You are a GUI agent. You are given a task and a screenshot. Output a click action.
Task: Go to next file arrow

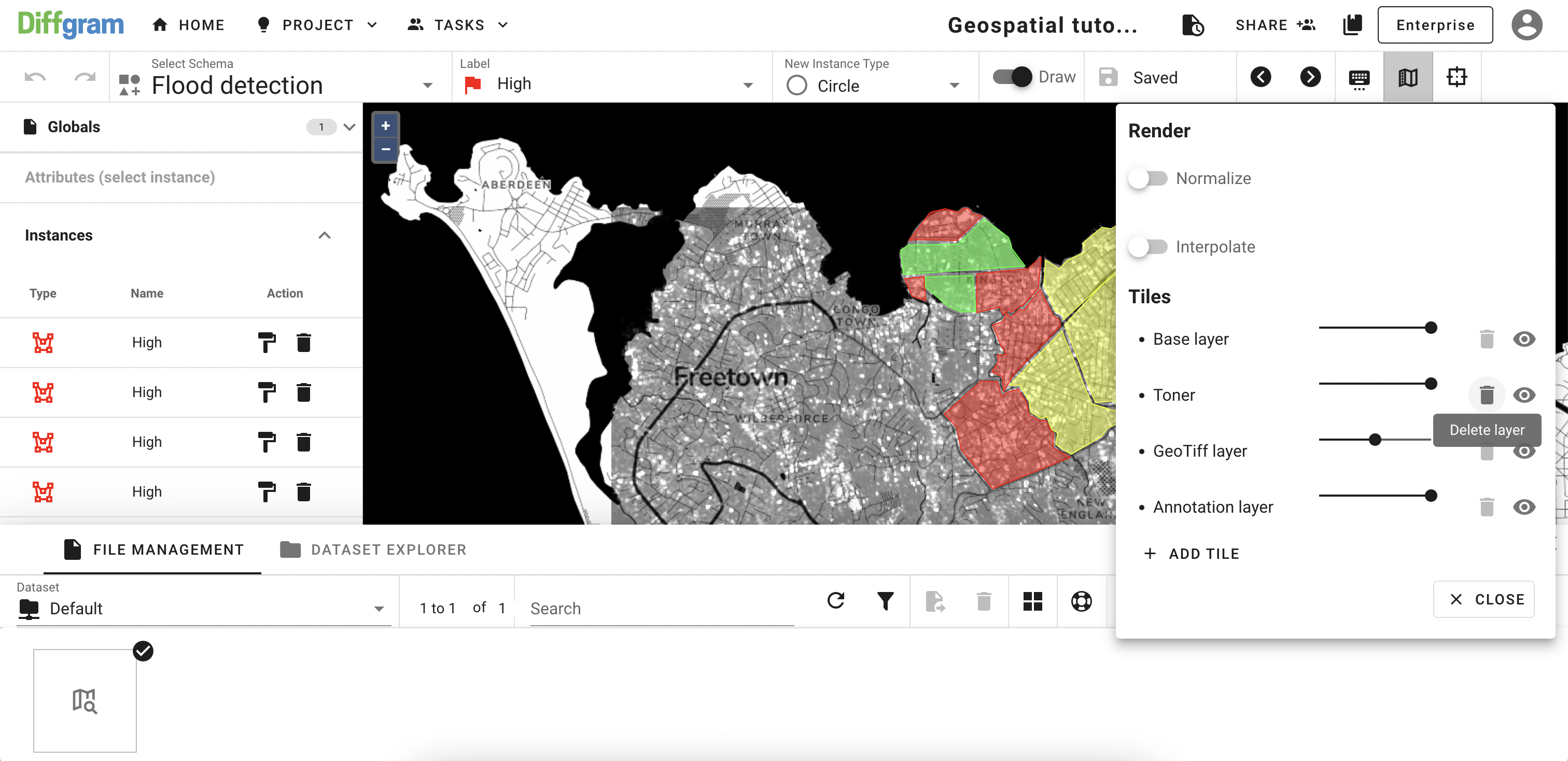click(x=1310, y=77)
